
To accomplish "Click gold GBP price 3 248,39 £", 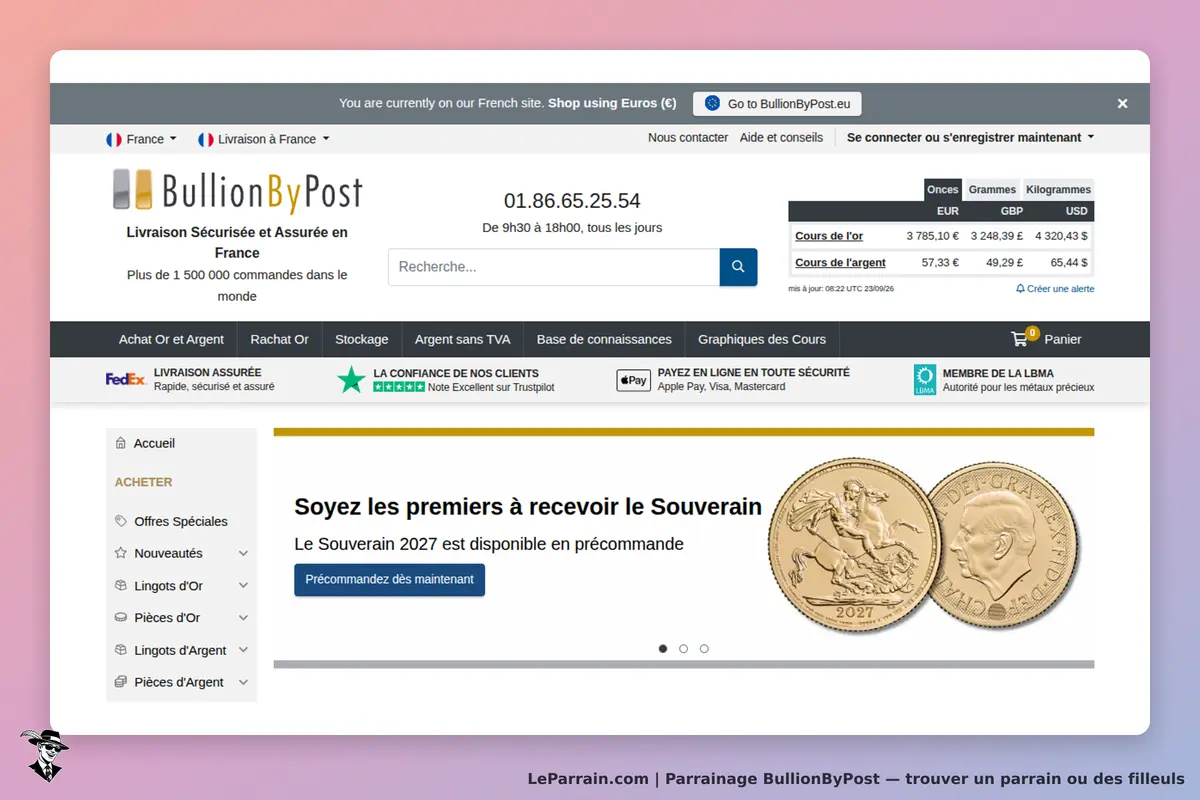I will pos(997,236).
